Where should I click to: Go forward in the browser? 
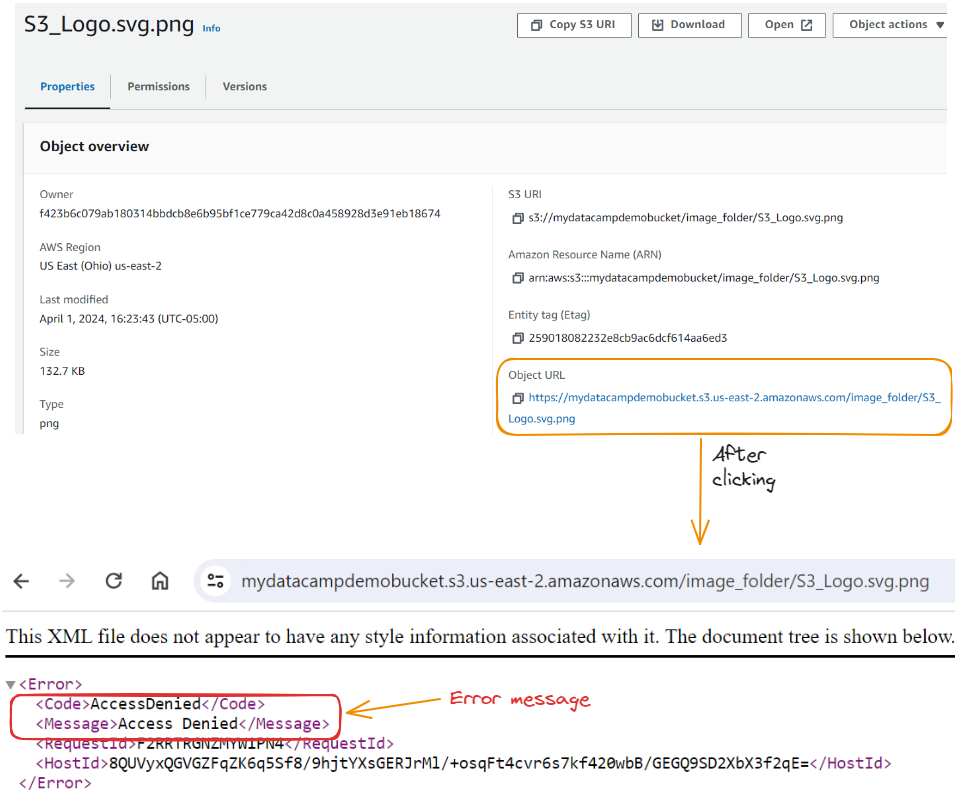click(67, 581)
